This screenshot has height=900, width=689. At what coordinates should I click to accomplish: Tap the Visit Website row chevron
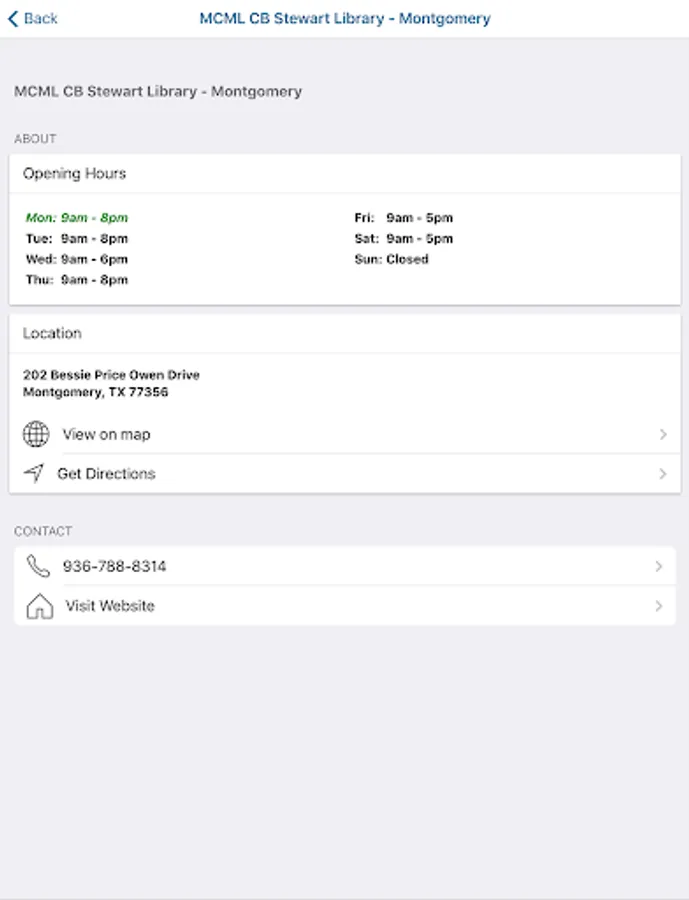point(658,606)
